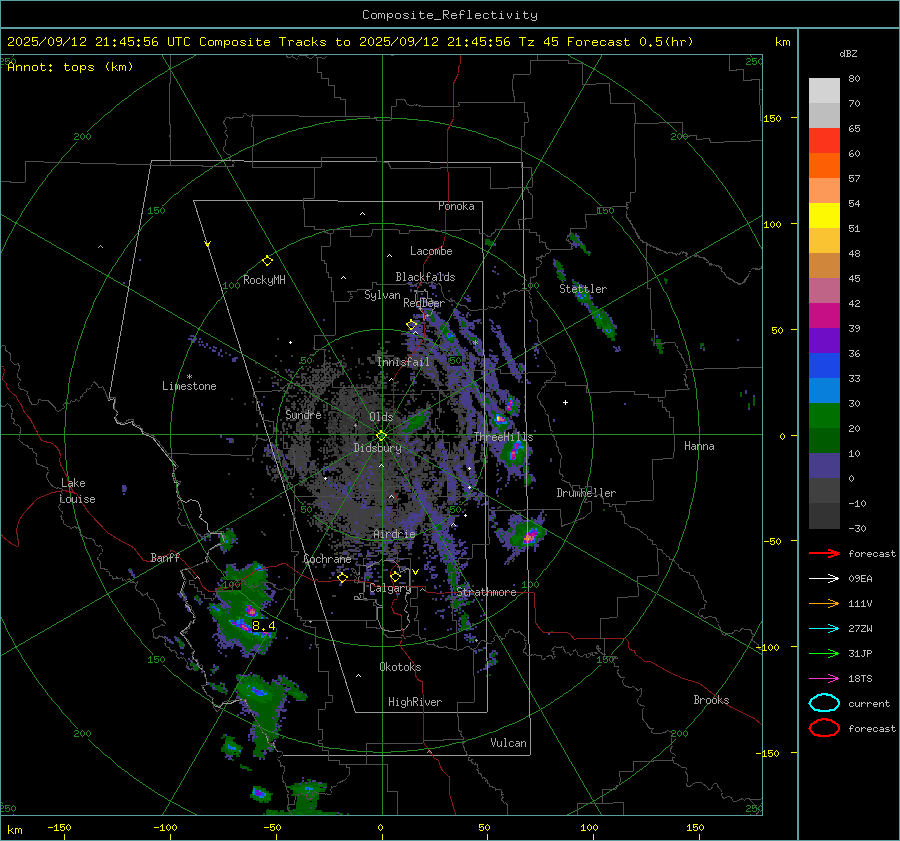Click the yellow 51-54 dBZ swatch
This screenshot has width=900, height=841.
pos(824,216)
